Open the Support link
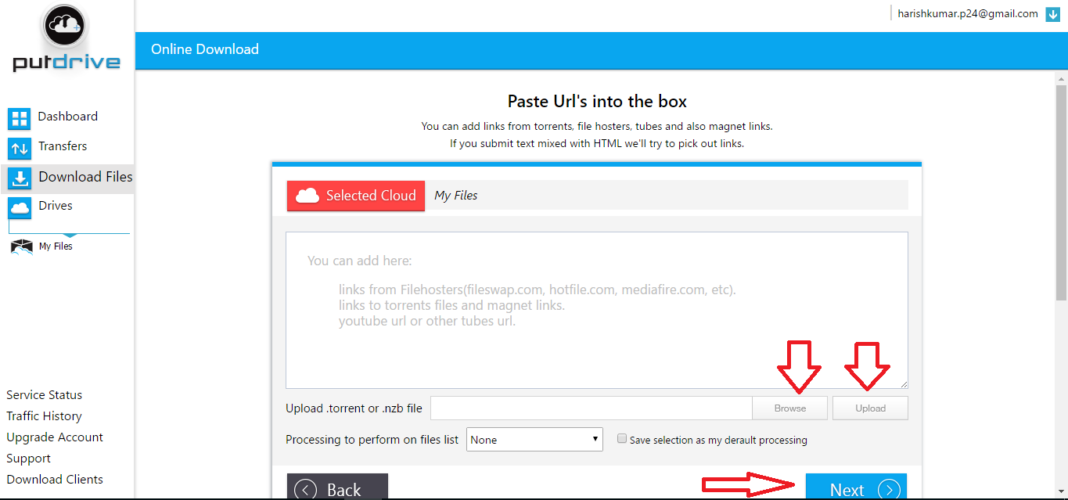This screenshot has height=500, width=1068. tap(29, 458)
